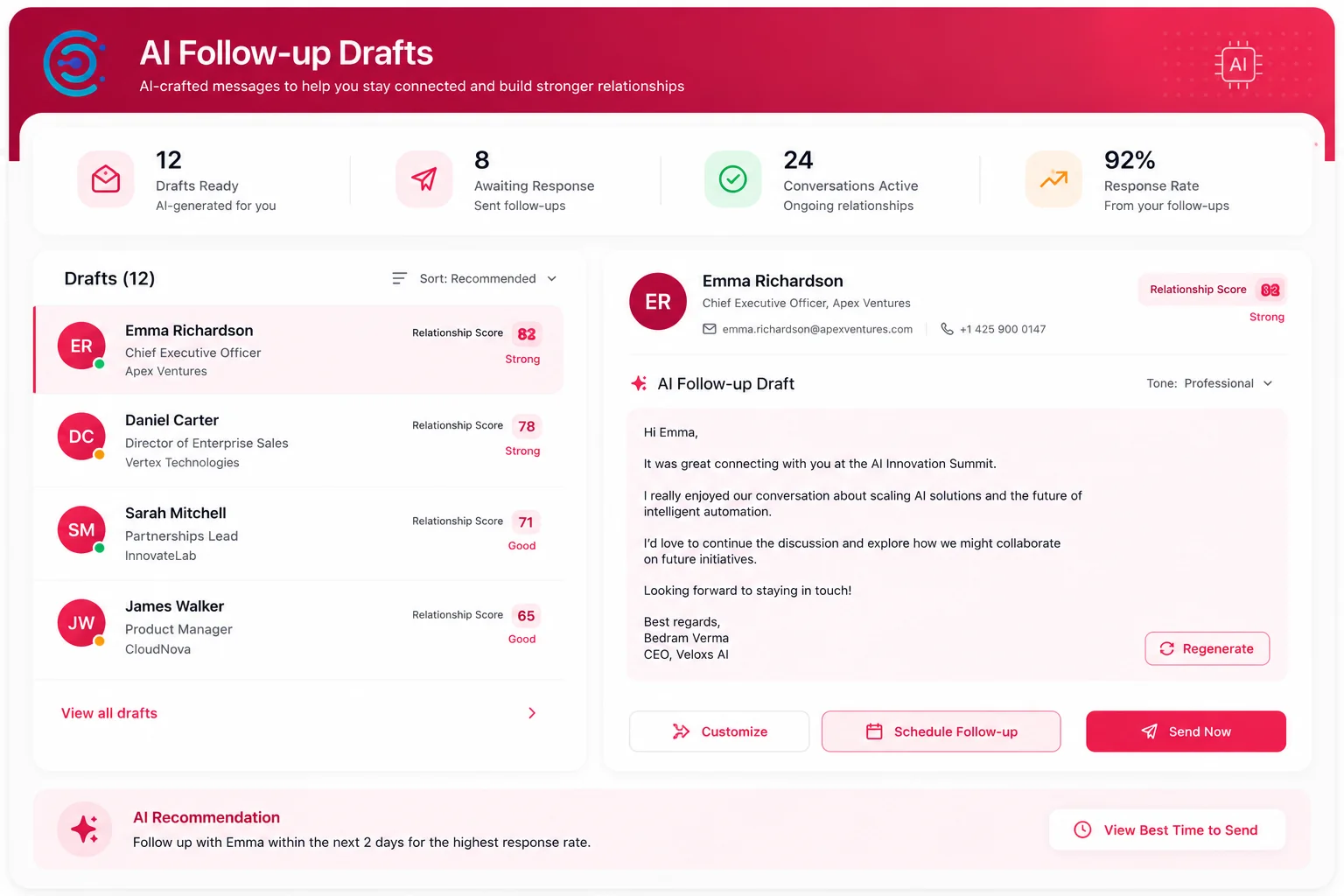Click the score badge 65 for James Walker
The image size is (1344, 896).
coord(526,616)
